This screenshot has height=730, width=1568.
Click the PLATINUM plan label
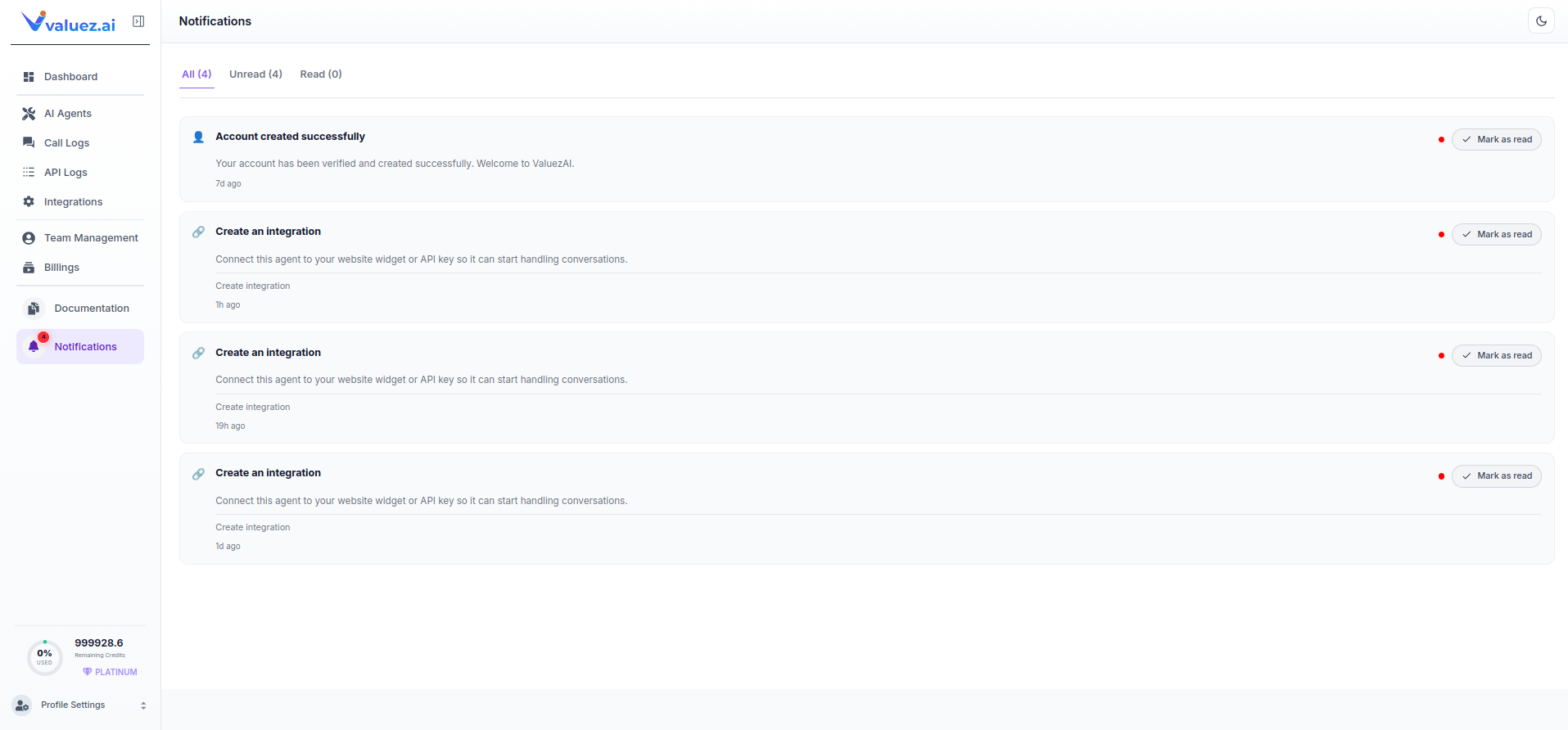tap(116, 673)
